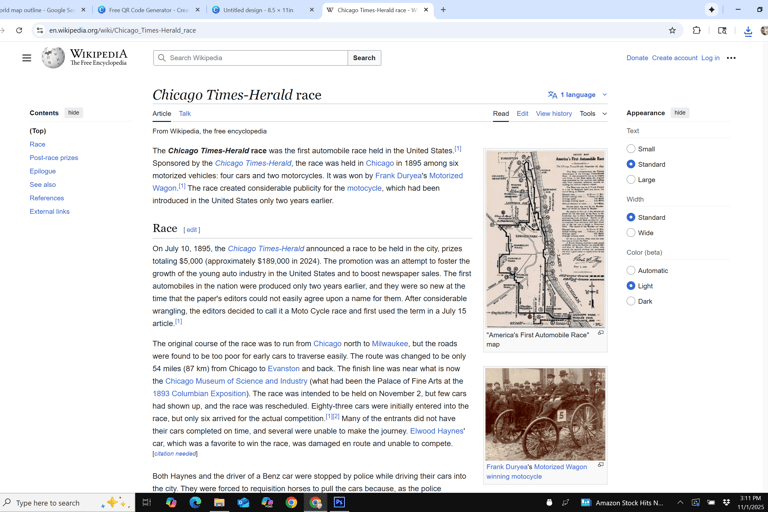The width and height of the screenshot is (768, 512).
Task: Open the Wikipedia personal tools ellipsis menu
Action: 731,58
